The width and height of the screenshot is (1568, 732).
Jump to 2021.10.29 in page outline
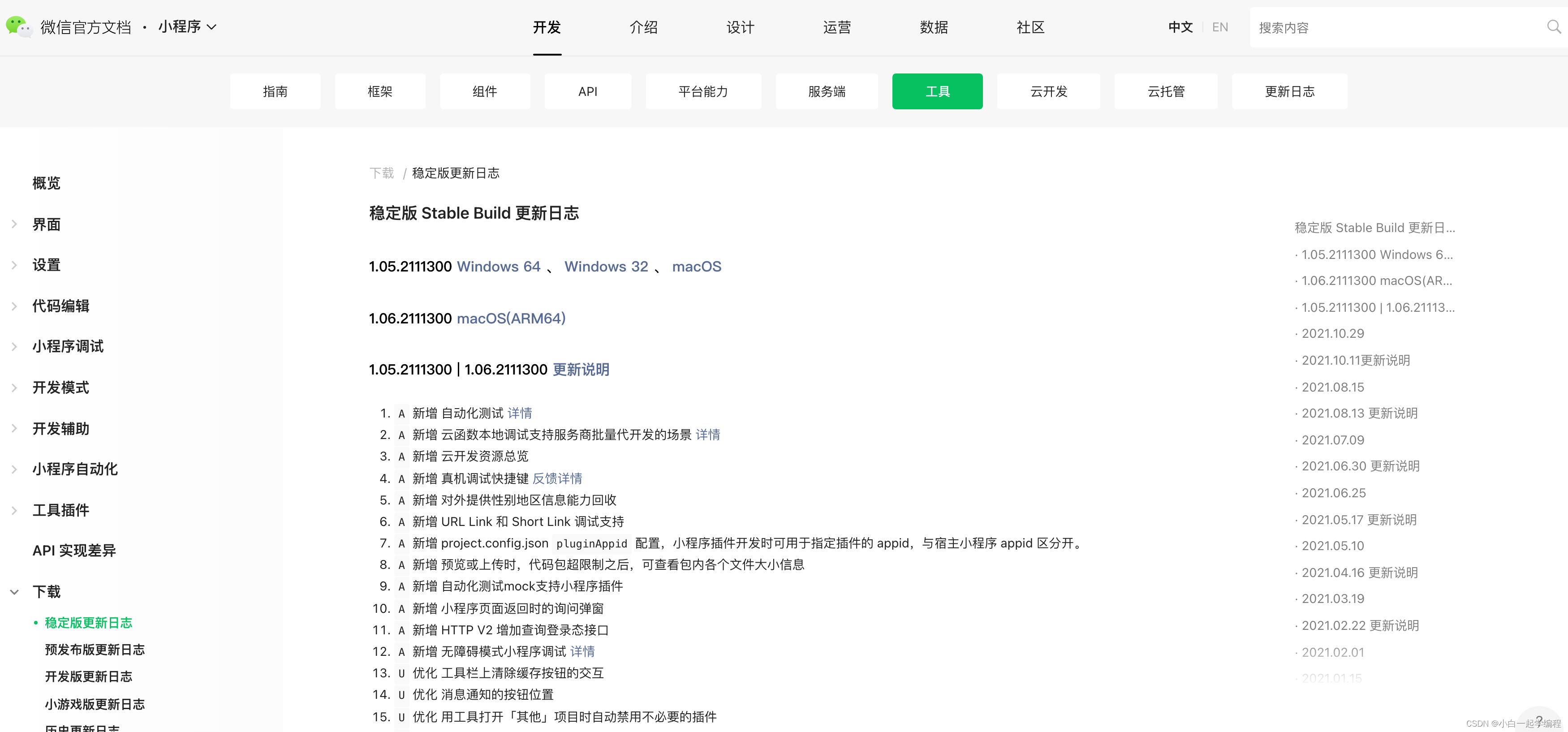point(1333,333)
